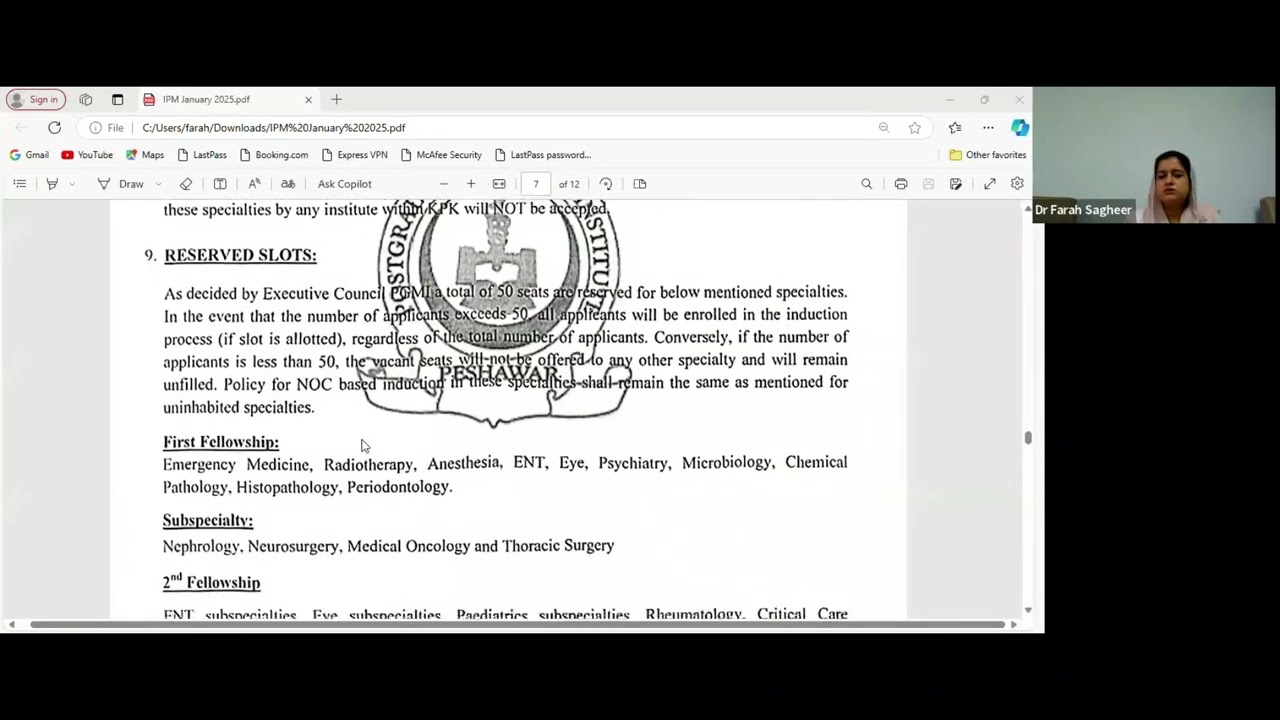Open a new browser tab
Image resolution: width=1280 pixels, height=720 pixels.
(x=337, y=100)
